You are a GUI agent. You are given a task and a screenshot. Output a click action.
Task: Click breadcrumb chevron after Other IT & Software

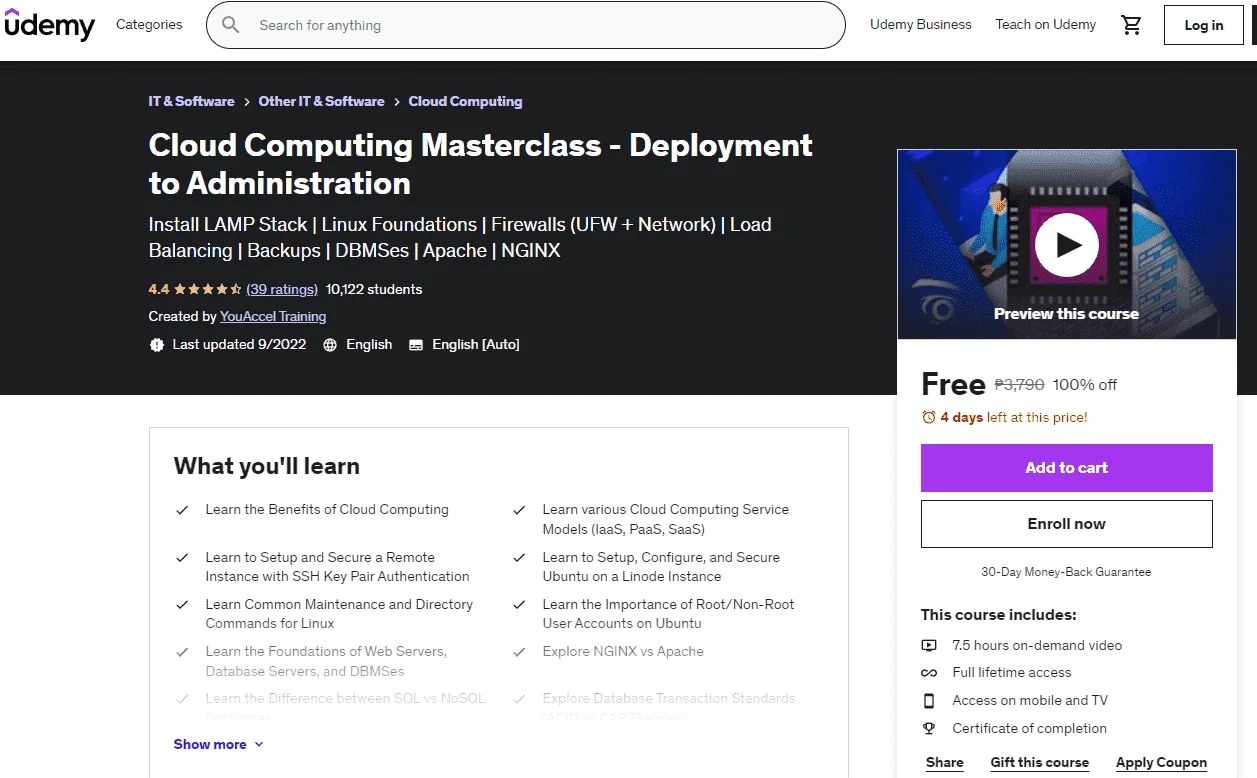tap(397, 102)
